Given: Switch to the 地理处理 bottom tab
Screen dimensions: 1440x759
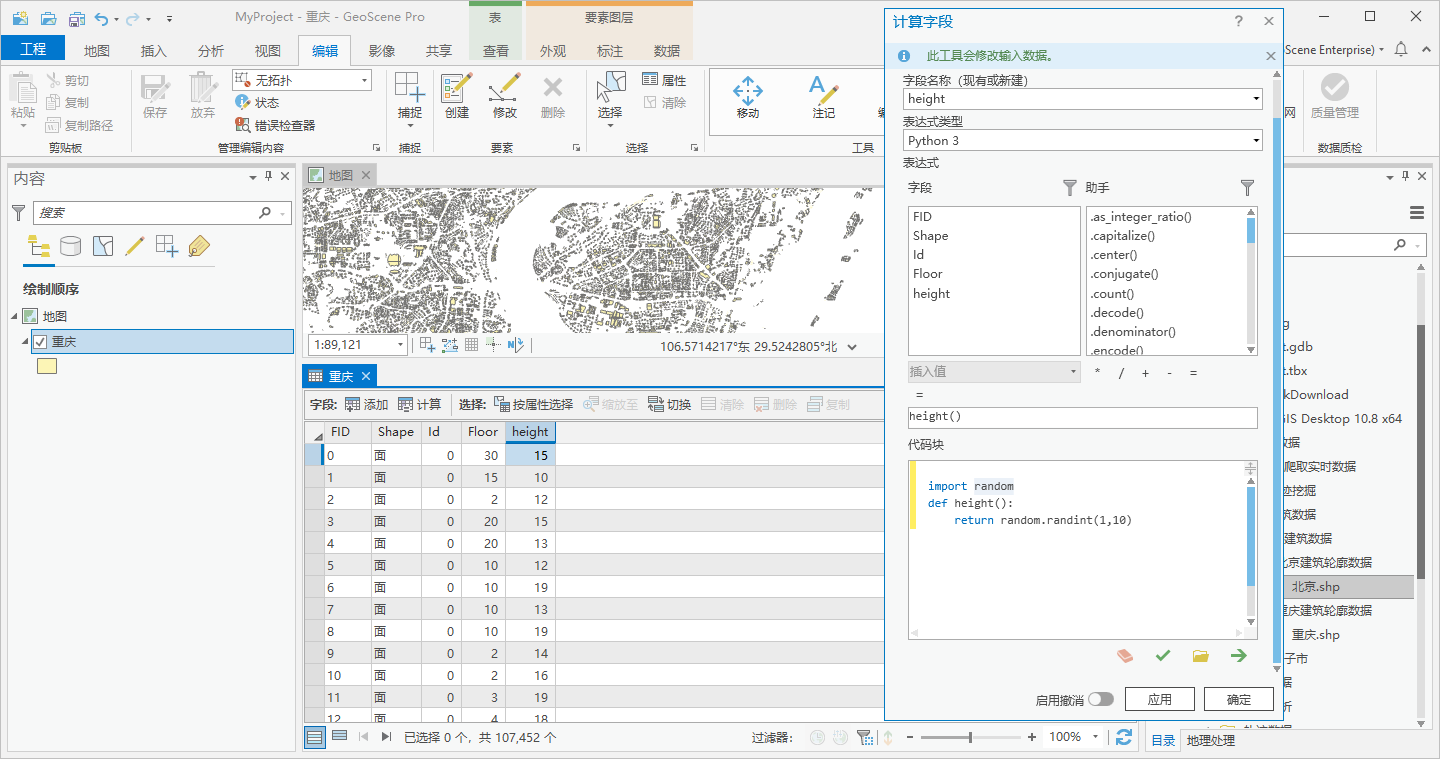Looking at the screenshot, I should [1210, 741].
